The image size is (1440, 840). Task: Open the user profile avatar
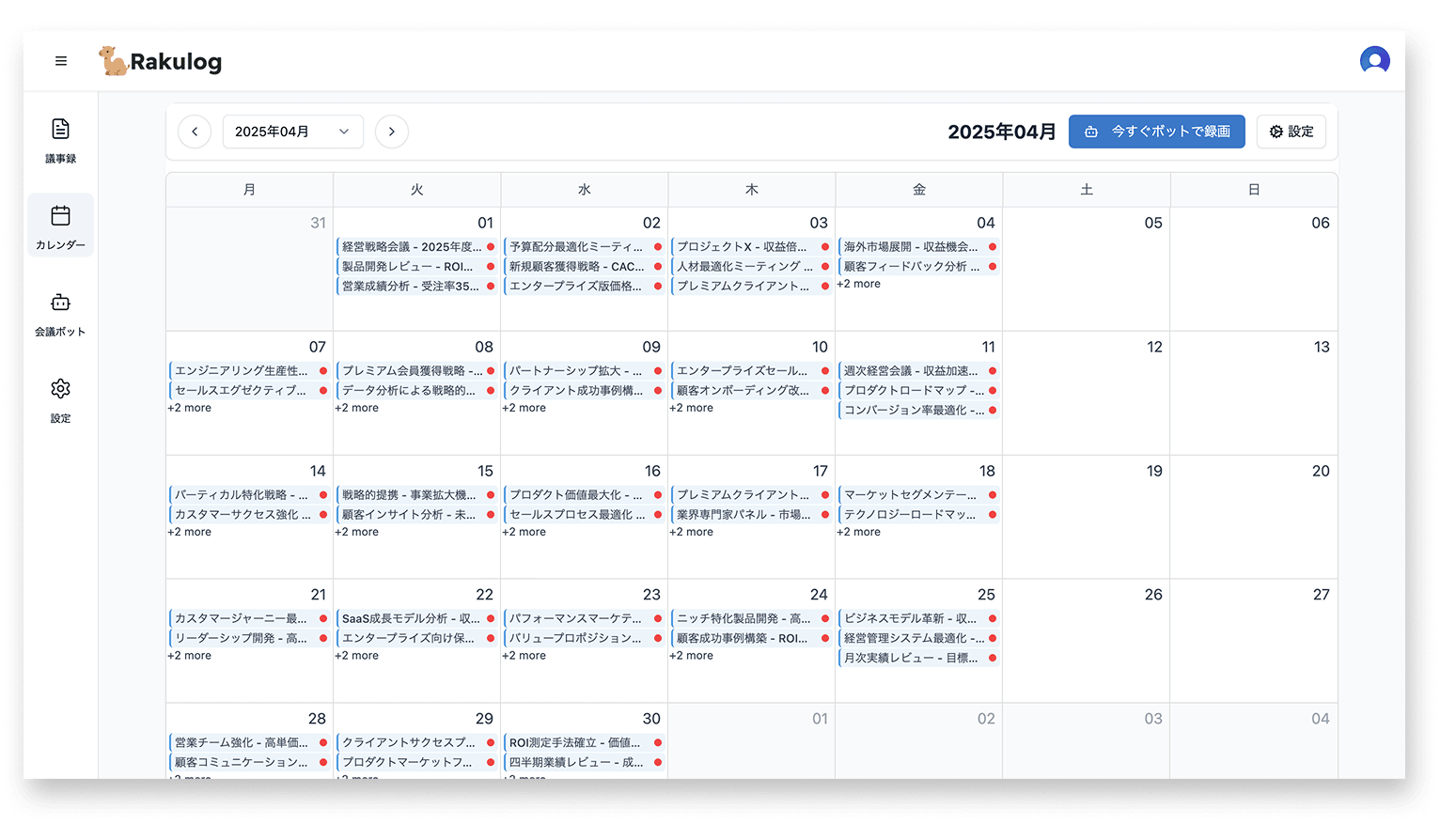pyautogui.click(x=1374, y=61)
